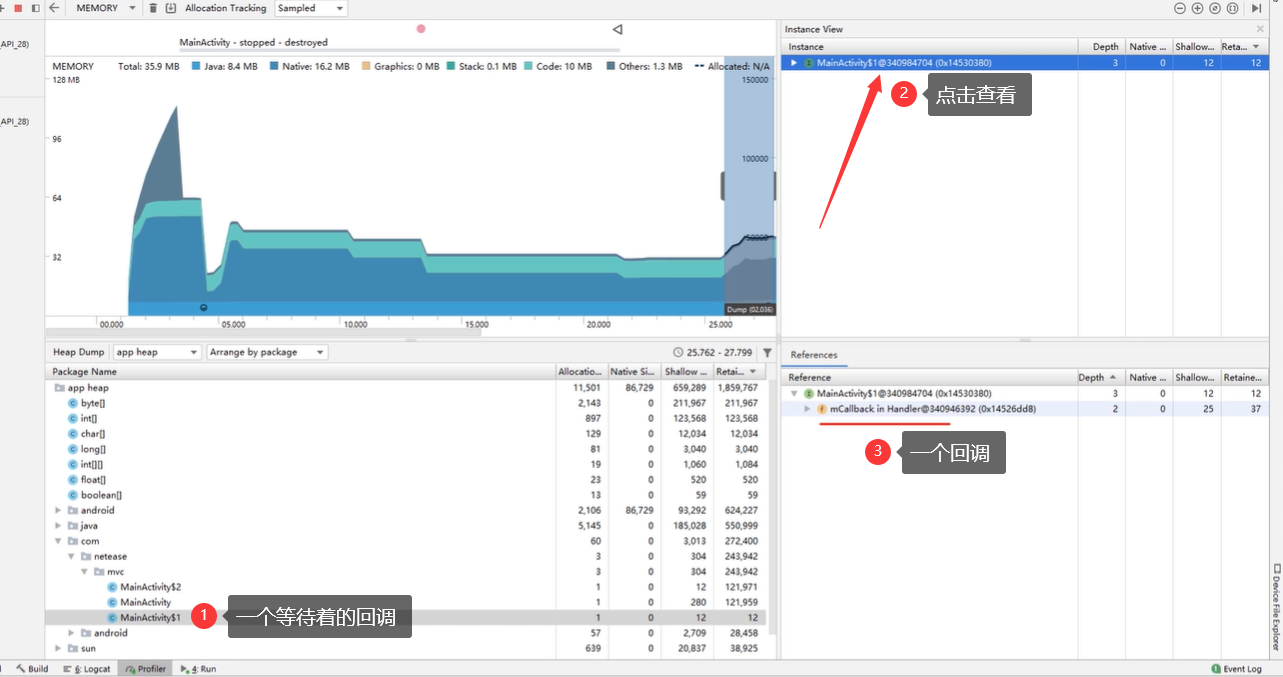Select the char[] class row
This screenshot has height=677, width=1283.
coord(406,434)
